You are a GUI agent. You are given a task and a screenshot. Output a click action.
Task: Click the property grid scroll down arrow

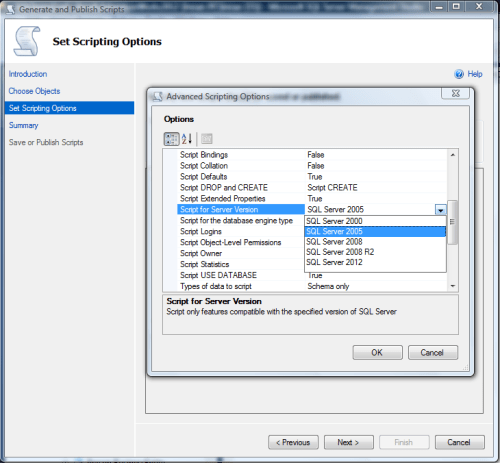[x=453, y=286]
